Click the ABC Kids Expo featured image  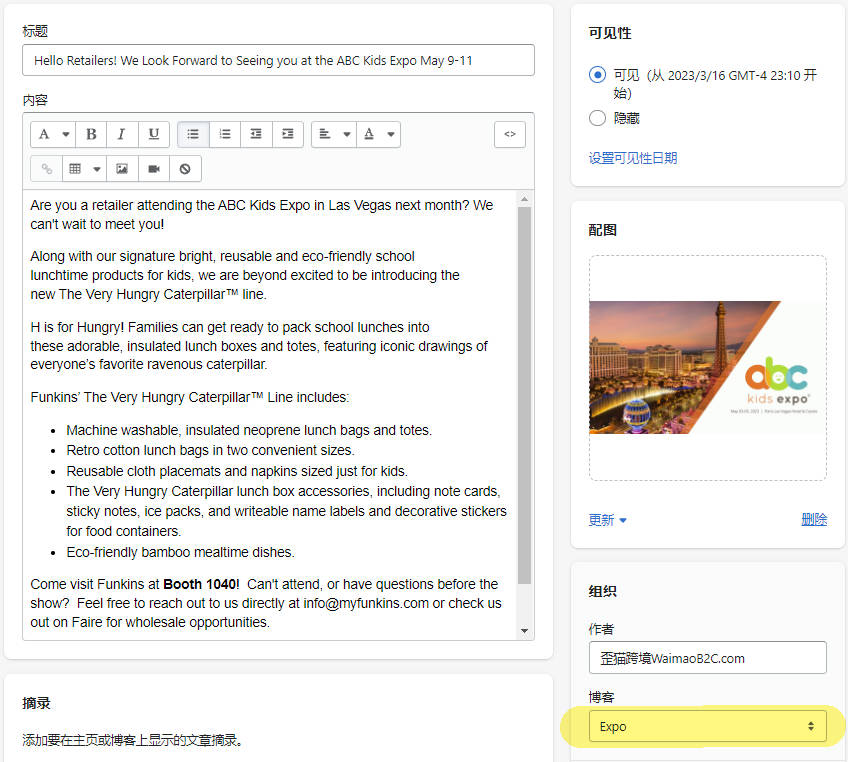click(707, 367)
